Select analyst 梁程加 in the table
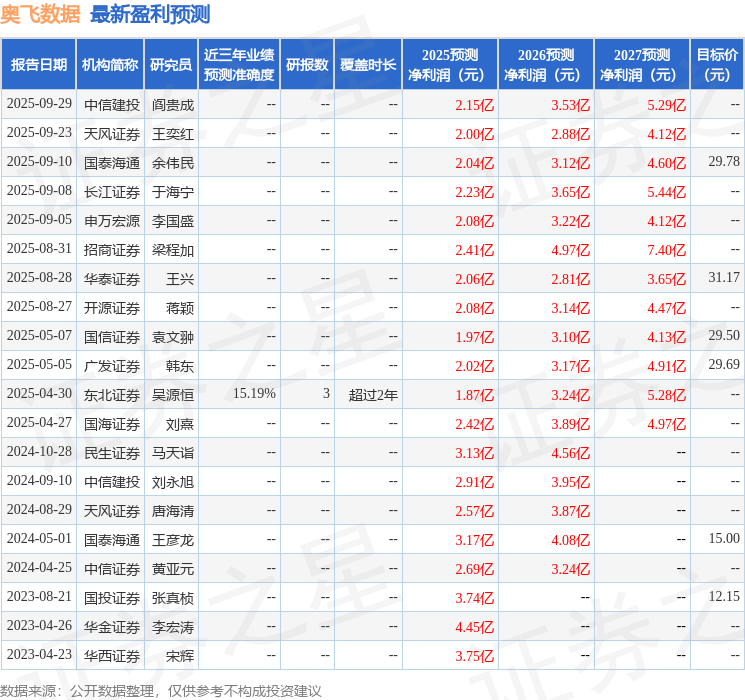The width and height of the screenshot is (745, 700). [172, 249]
